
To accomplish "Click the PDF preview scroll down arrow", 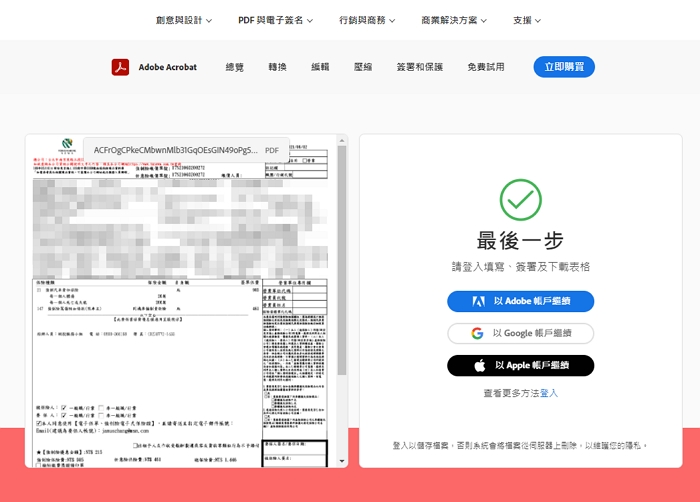I will tap(342, 461).
